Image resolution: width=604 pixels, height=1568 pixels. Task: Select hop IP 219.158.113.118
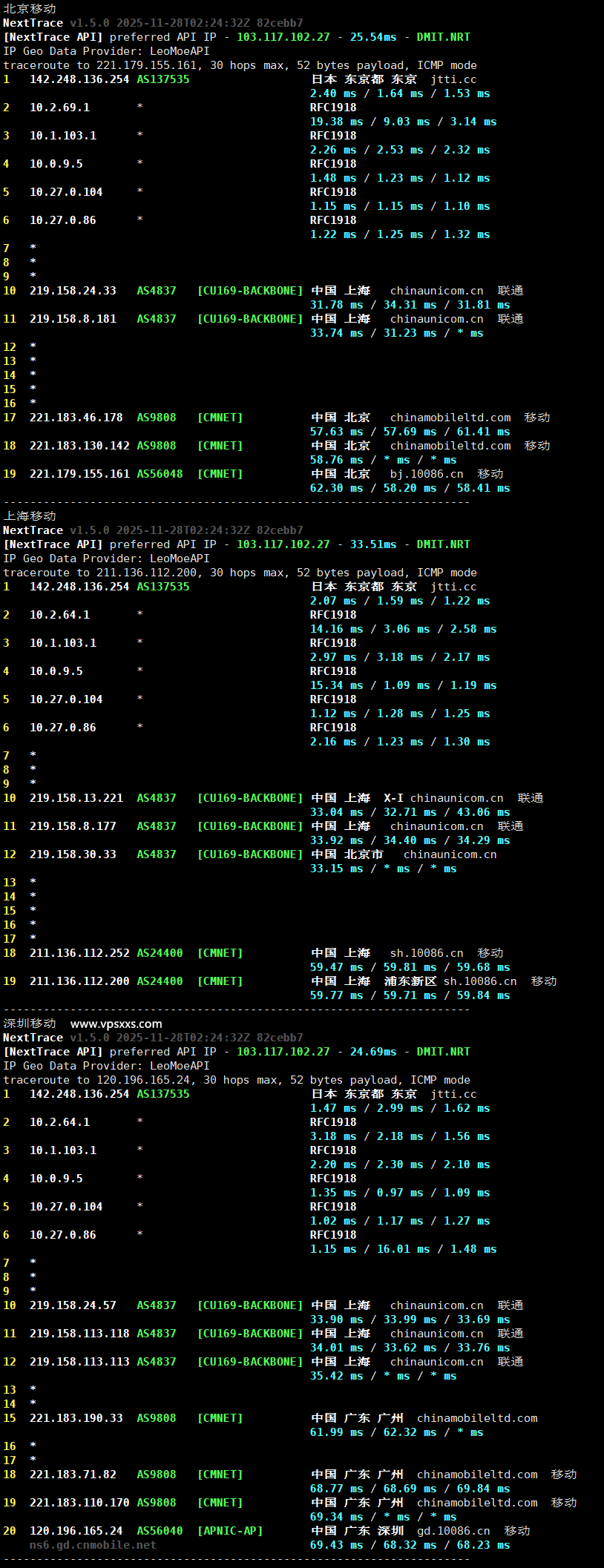pos(79,1334)
